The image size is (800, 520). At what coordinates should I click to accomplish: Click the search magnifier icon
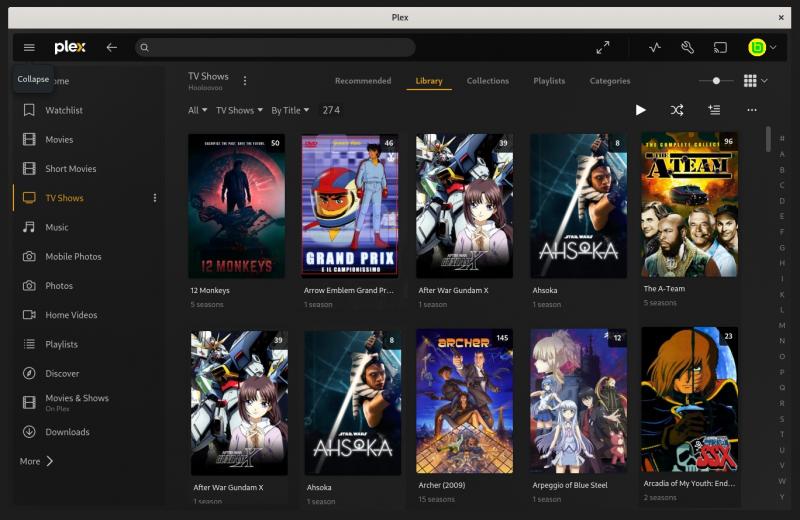click(144, 47)
